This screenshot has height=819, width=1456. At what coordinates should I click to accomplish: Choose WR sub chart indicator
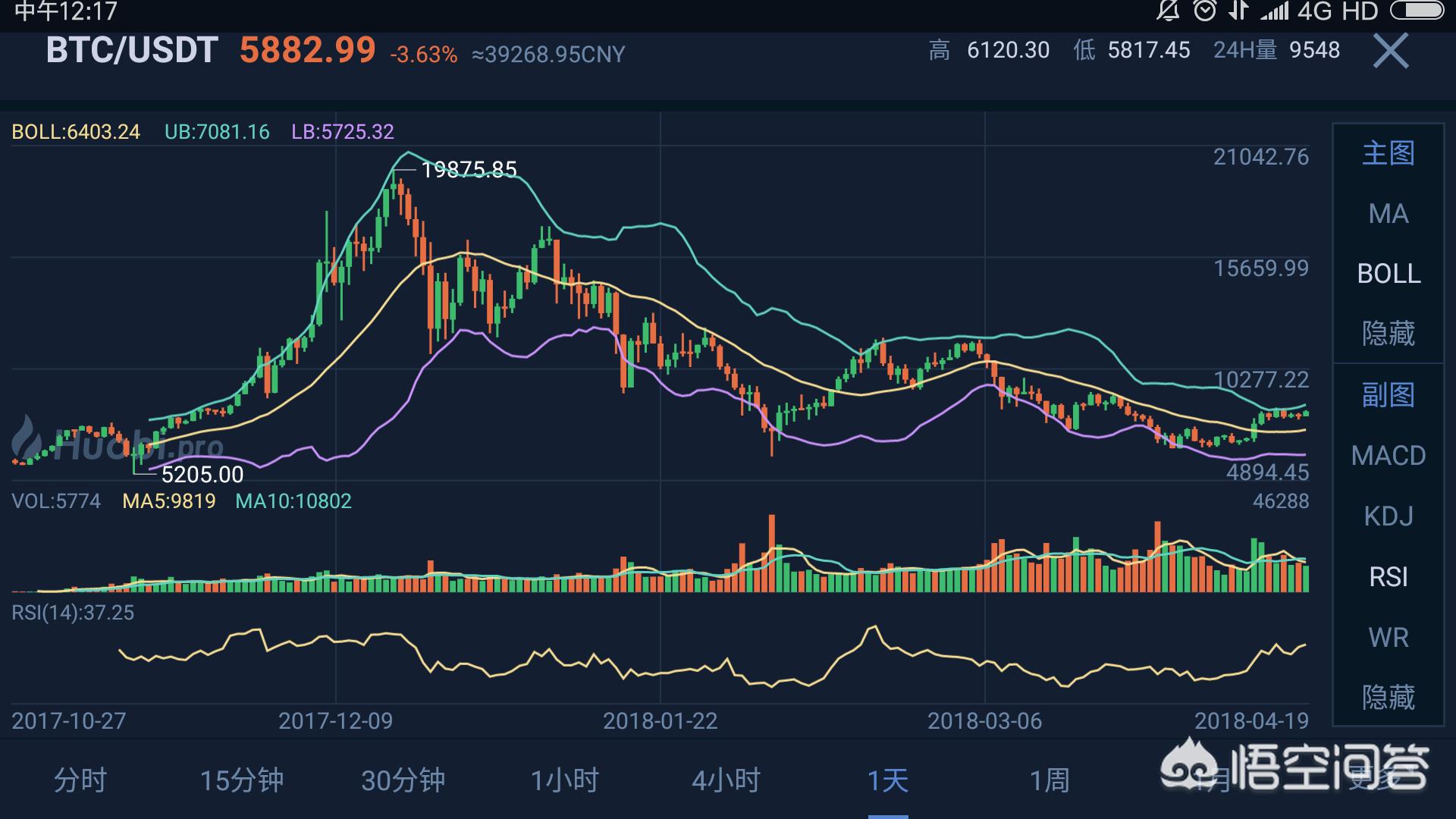point(1388,638)
